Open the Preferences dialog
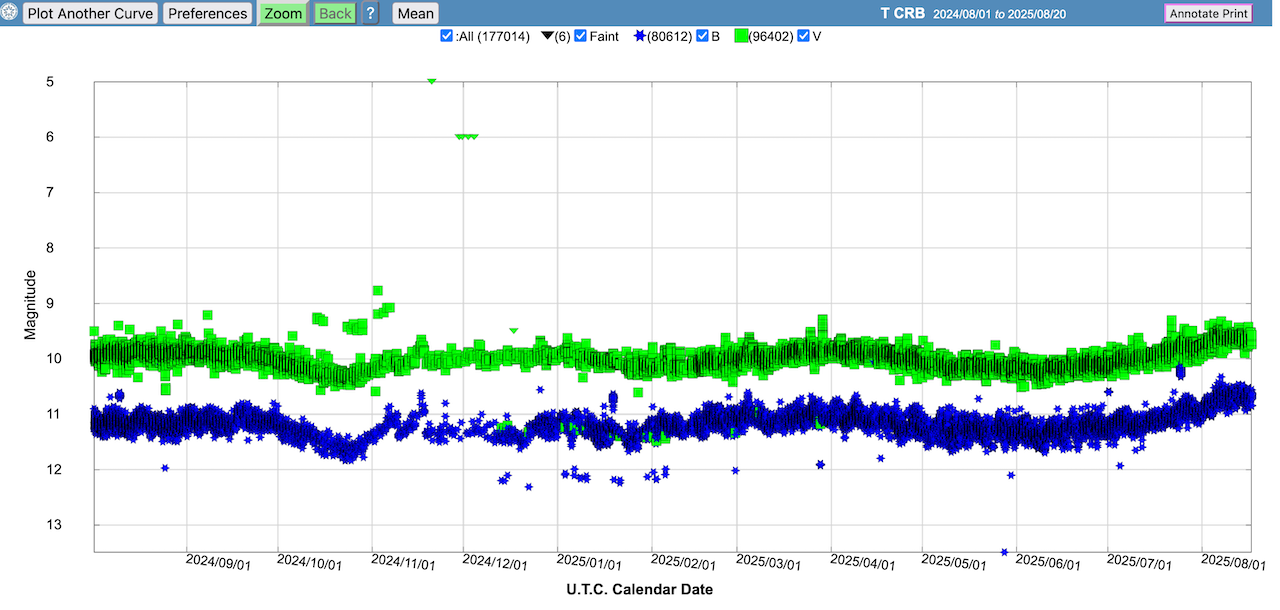The width and height of the screenshot is (1280, 610). (207, 13)
